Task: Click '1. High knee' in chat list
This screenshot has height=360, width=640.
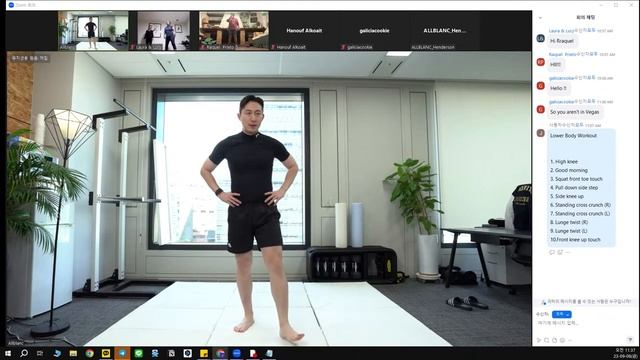Action: coord(564,162)
